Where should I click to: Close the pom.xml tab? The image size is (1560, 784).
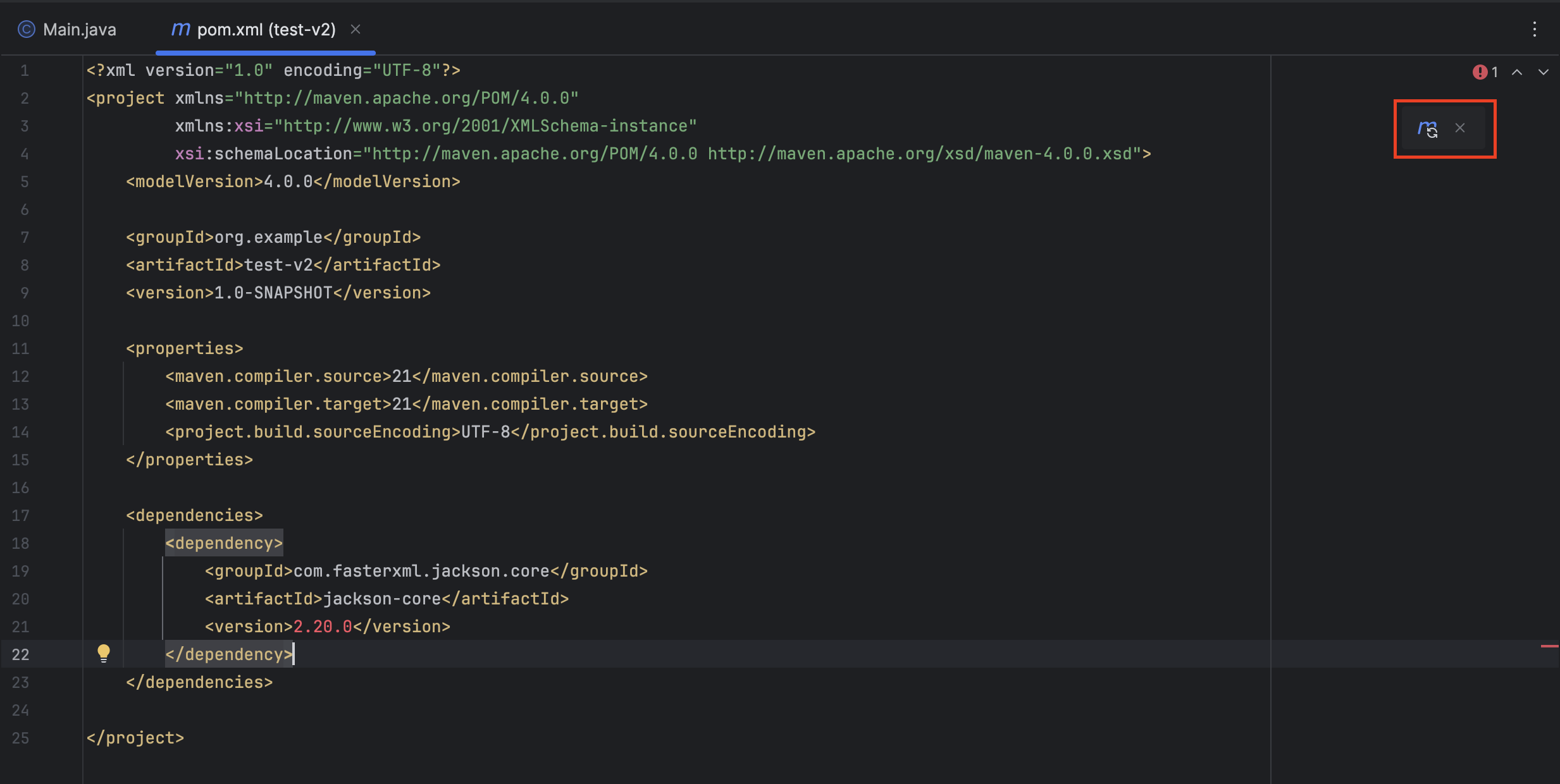pyautogui.click(x=356, y=29)
